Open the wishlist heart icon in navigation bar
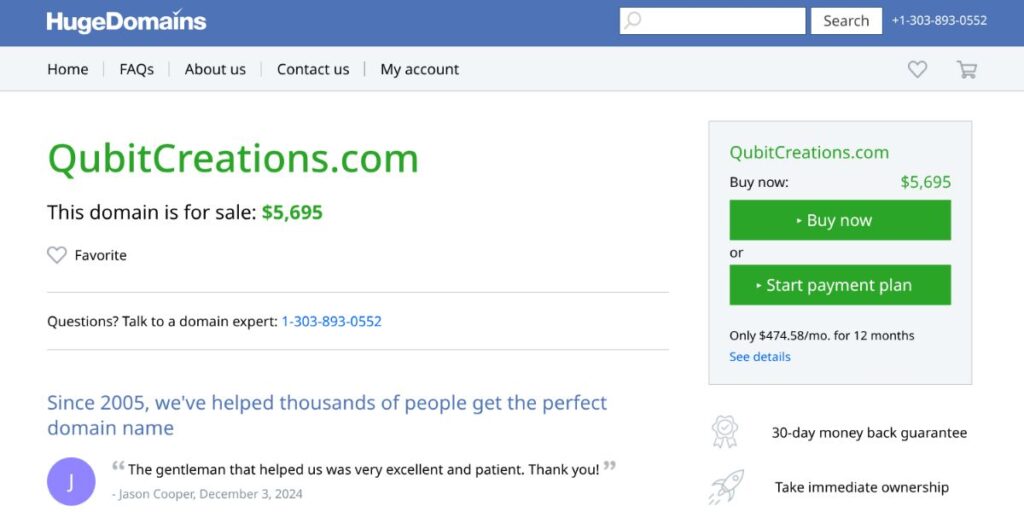Screen dimensions: 1024x512 [x=917, y=69]
